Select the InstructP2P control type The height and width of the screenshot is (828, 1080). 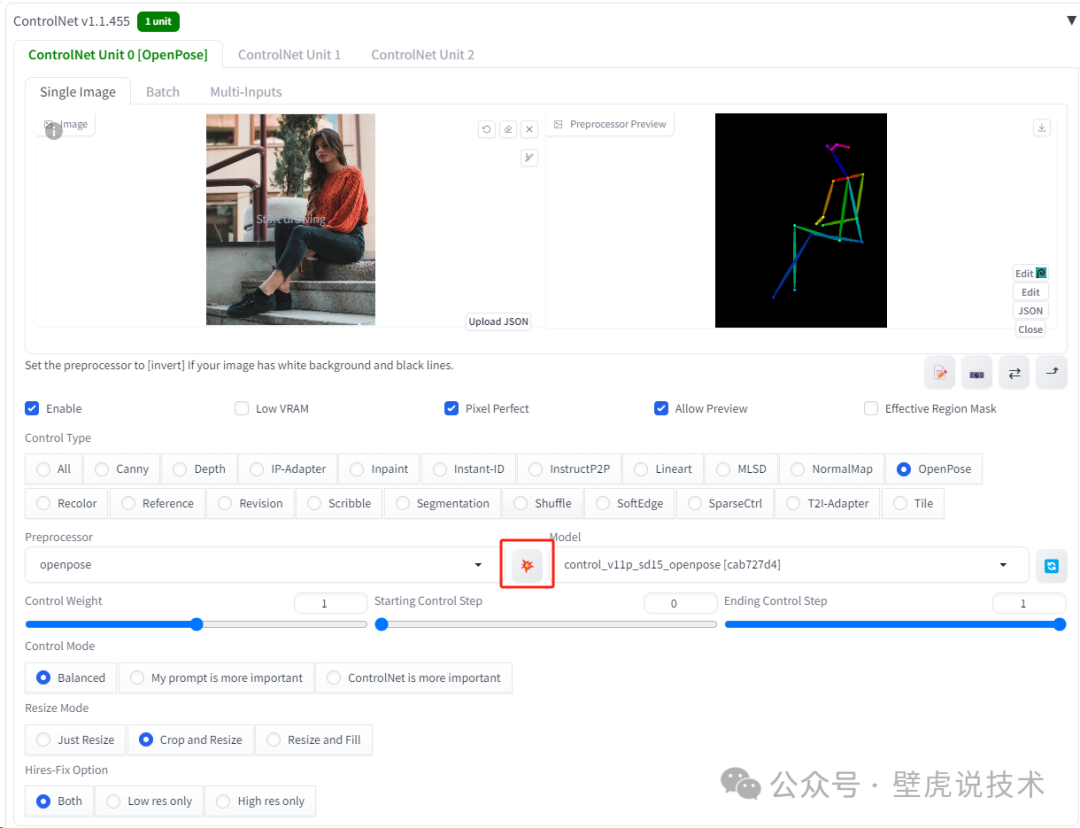point(569,469)
